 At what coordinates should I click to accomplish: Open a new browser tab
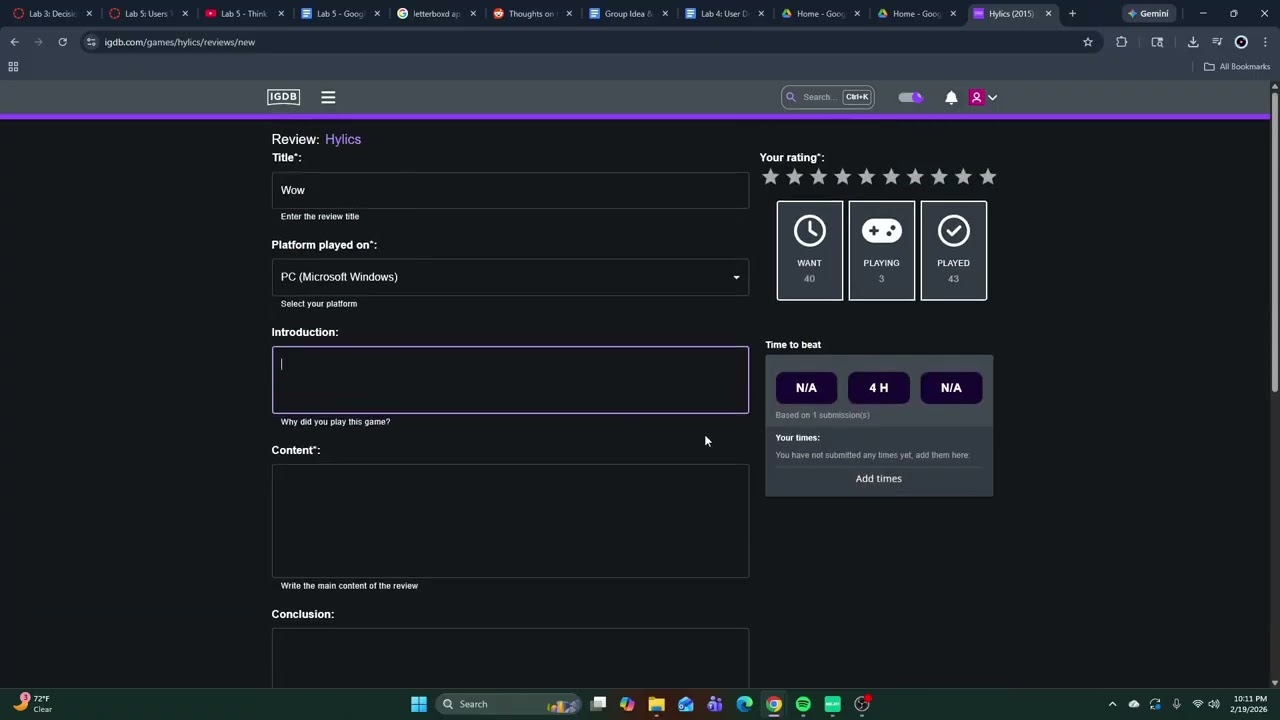pos(1072,14)
